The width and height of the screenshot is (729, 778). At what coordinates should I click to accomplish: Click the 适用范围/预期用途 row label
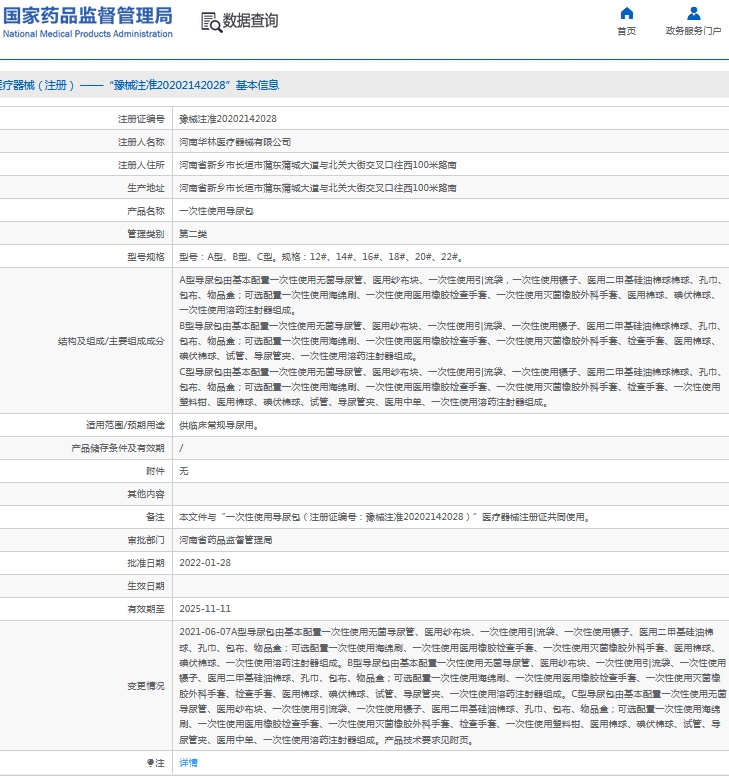[x=125, y=425]
